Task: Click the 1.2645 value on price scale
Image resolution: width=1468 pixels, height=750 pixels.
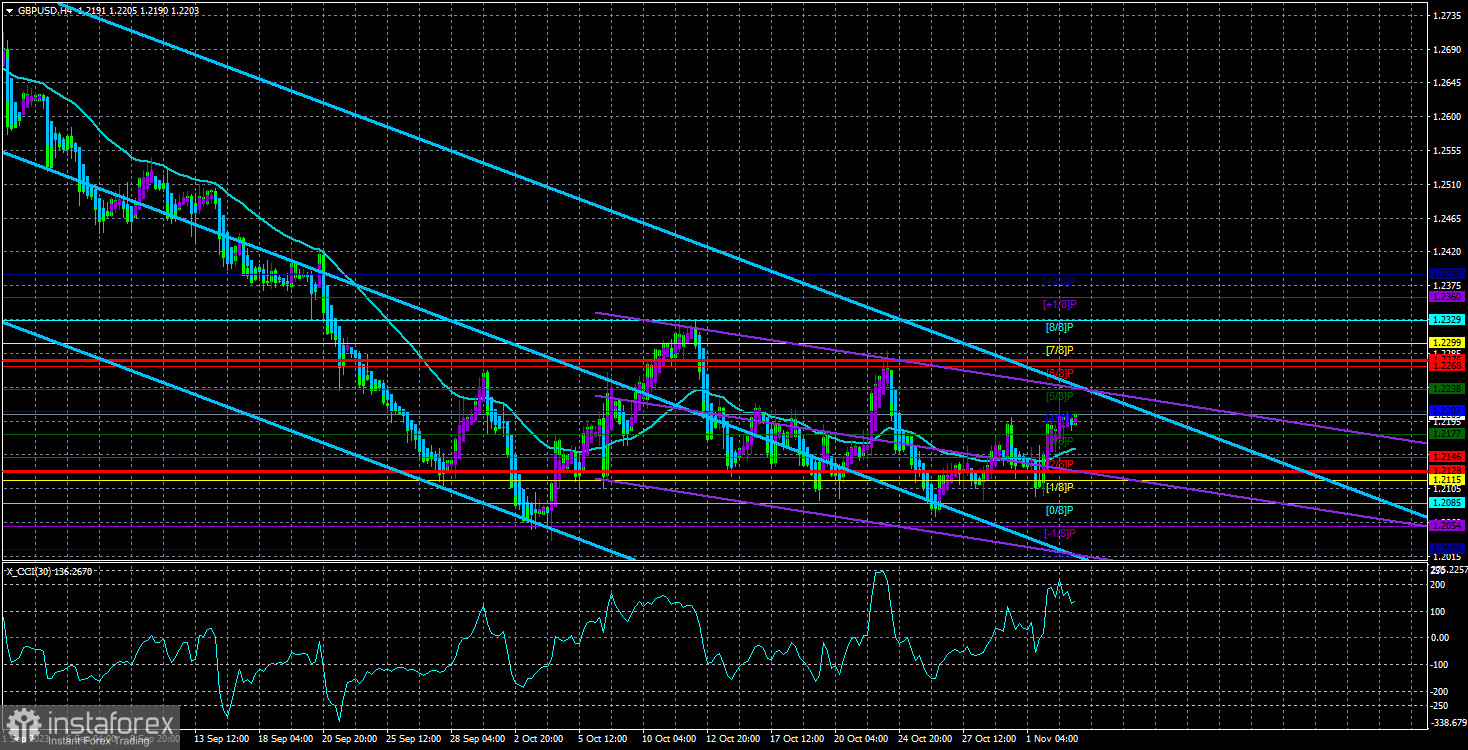Action: pos(1448,84)
